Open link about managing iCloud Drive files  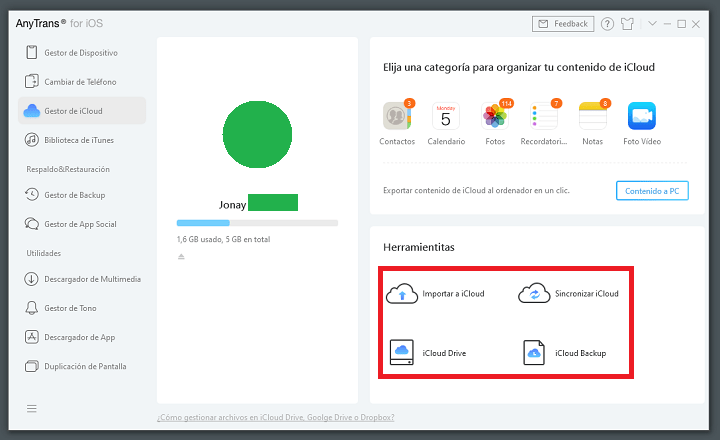pyautogui.click(x=276, y=417)
